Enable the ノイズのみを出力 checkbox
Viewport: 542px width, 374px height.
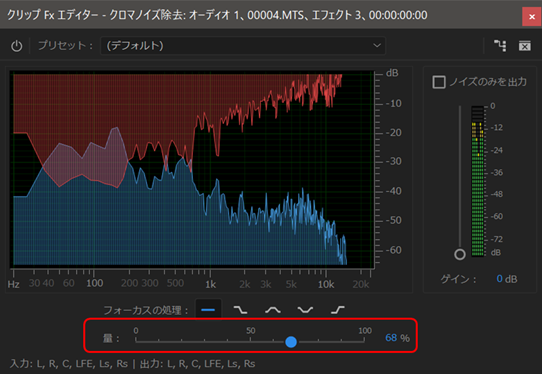[x=439, y=82]
